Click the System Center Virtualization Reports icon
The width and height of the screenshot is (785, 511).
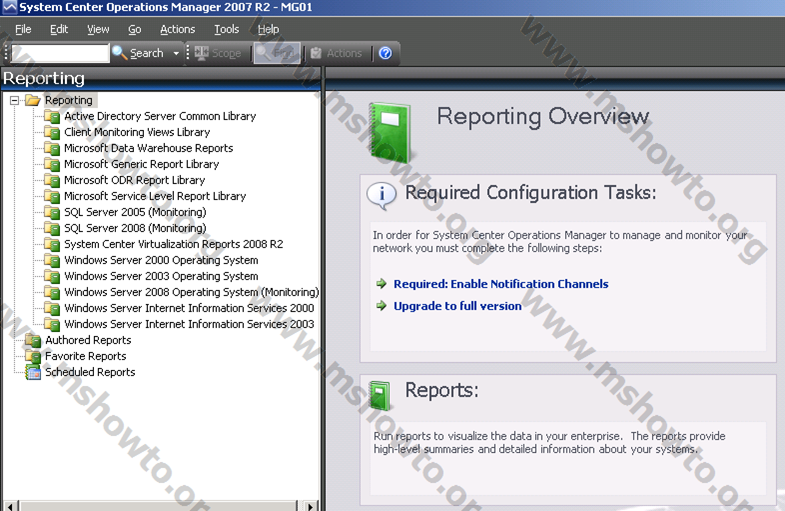coord(52,245)
